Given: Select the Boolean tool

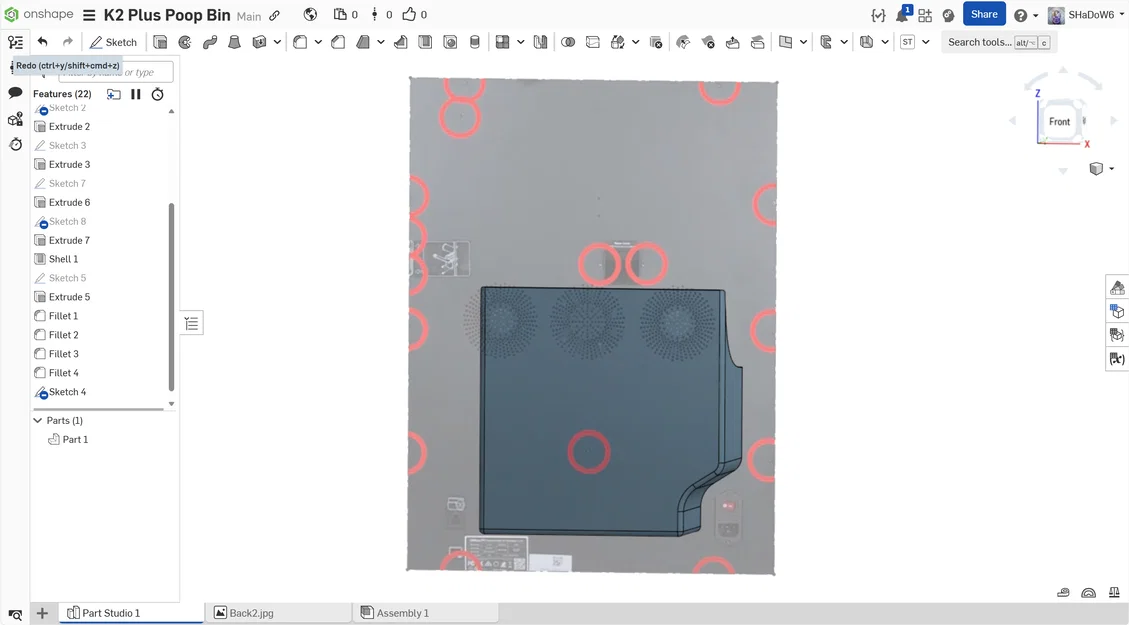Looking at the screenshot, I should 568,42.
